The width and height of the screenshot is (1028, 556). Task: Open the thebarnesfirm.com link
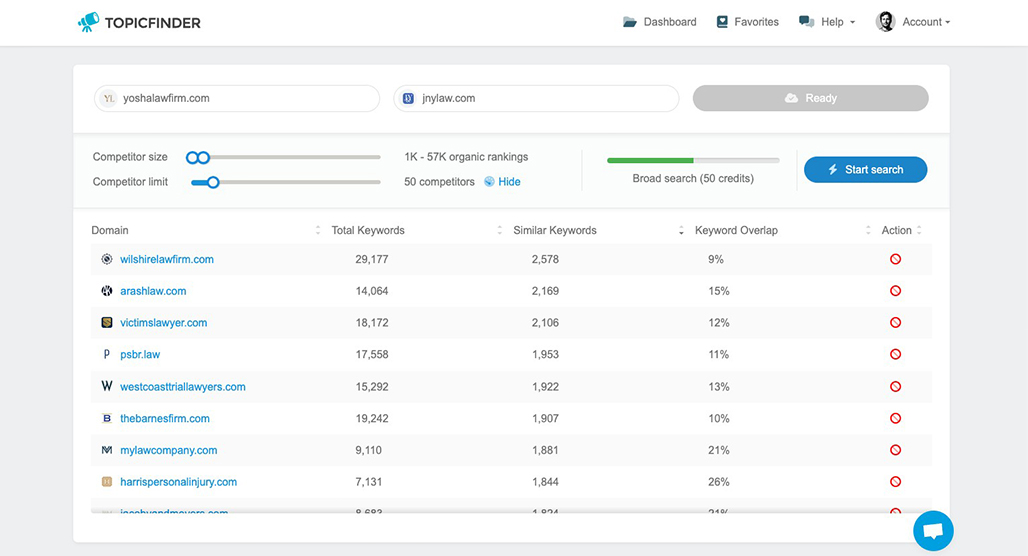(x=165, y=418)
